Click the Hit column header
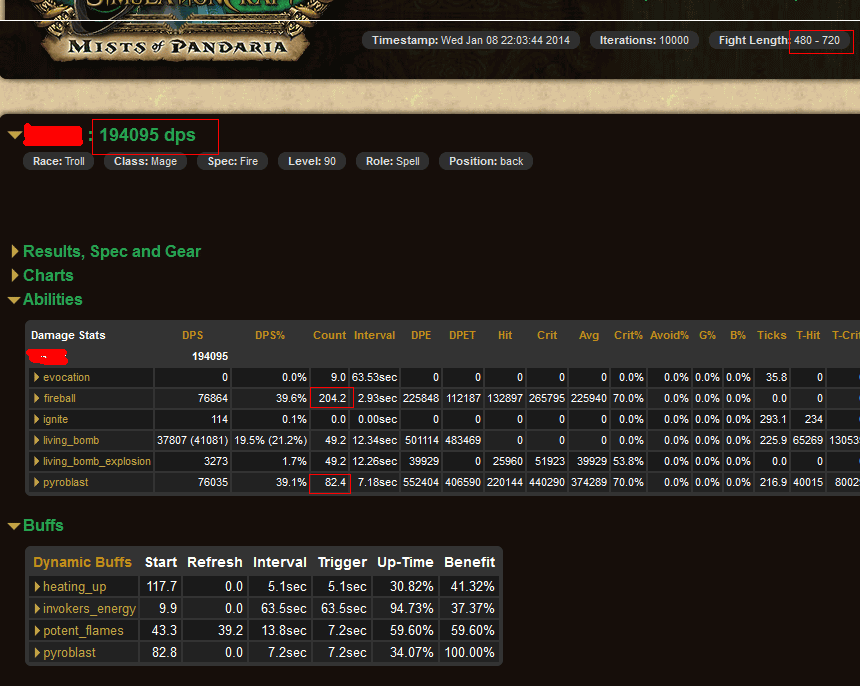The image size is (860, 688). 505,335
